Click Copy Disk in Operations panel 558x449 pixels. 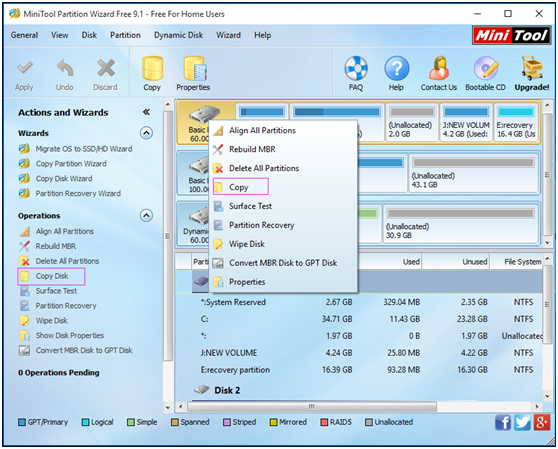pos(51,276)
